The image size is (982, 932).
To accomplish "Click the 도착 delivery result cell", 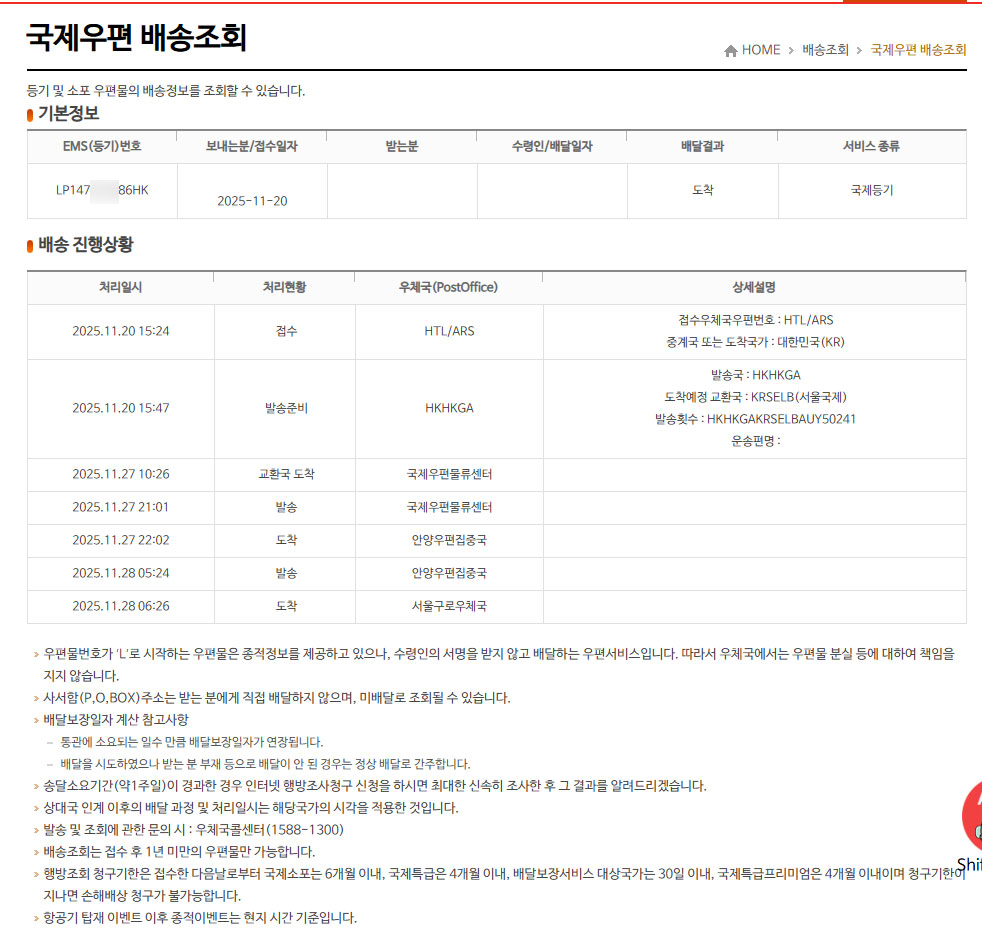I will tap(702, 190).
